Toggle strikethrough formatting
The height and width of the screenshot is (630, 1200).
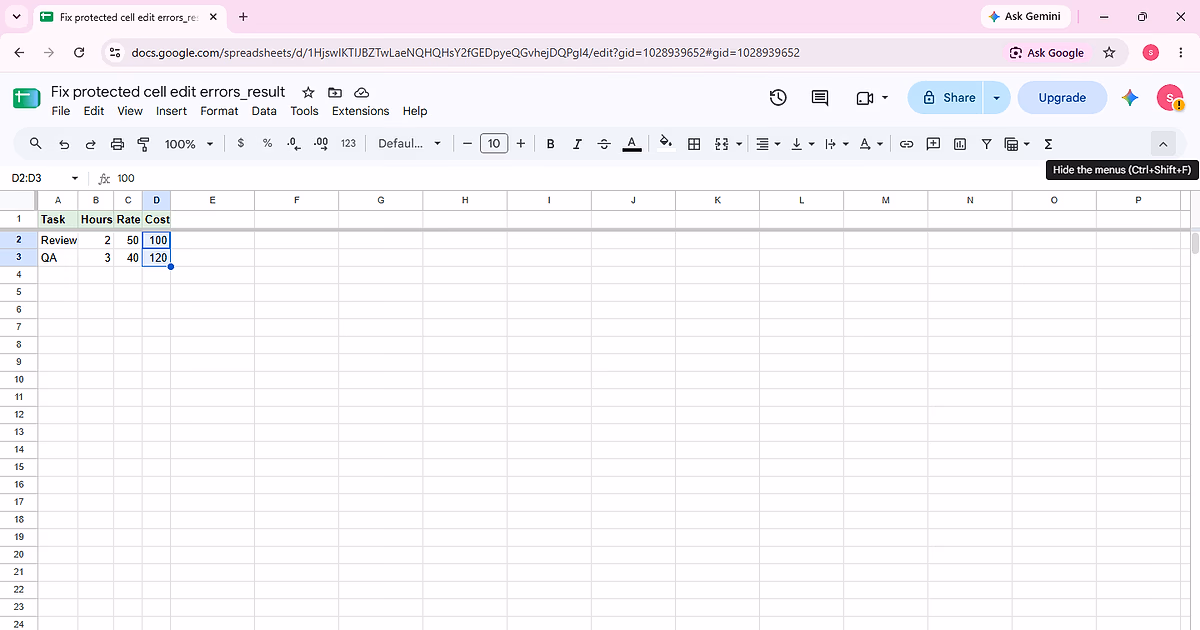(x=604, y=144)
